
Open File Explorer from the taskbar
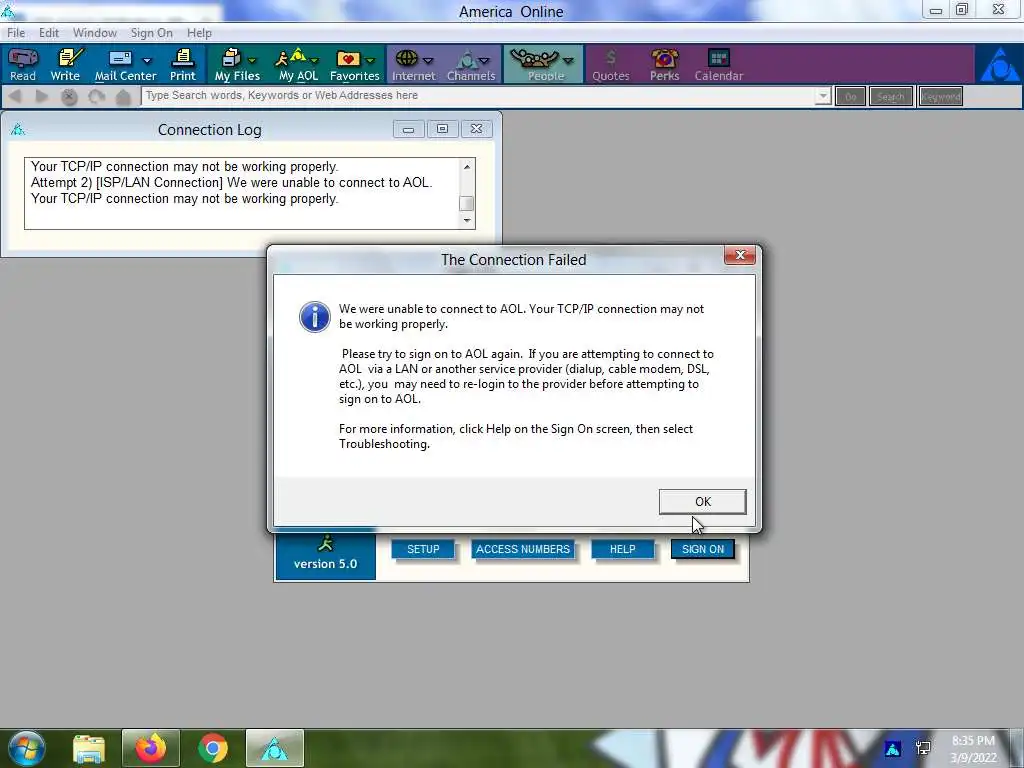pyautogui.click(x=89, y=748)
